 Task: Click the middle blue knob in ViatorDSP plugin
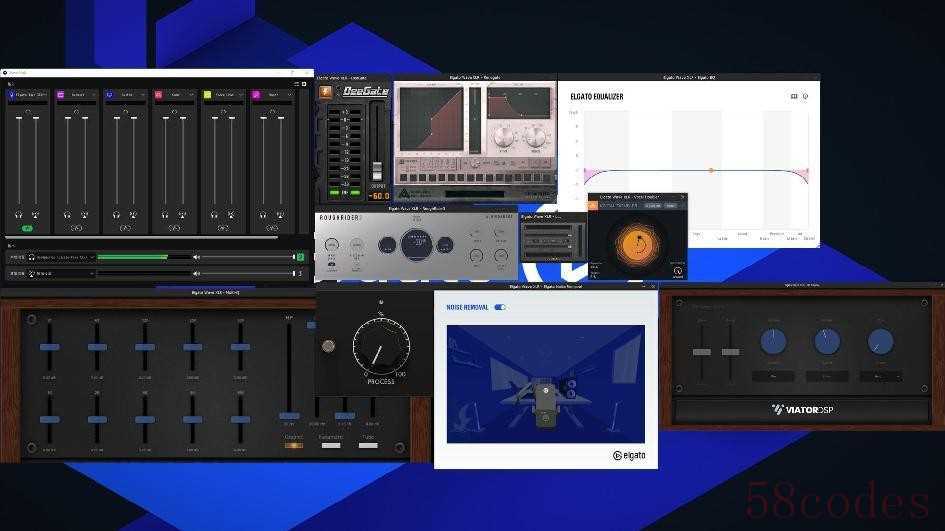click(827, 341)
